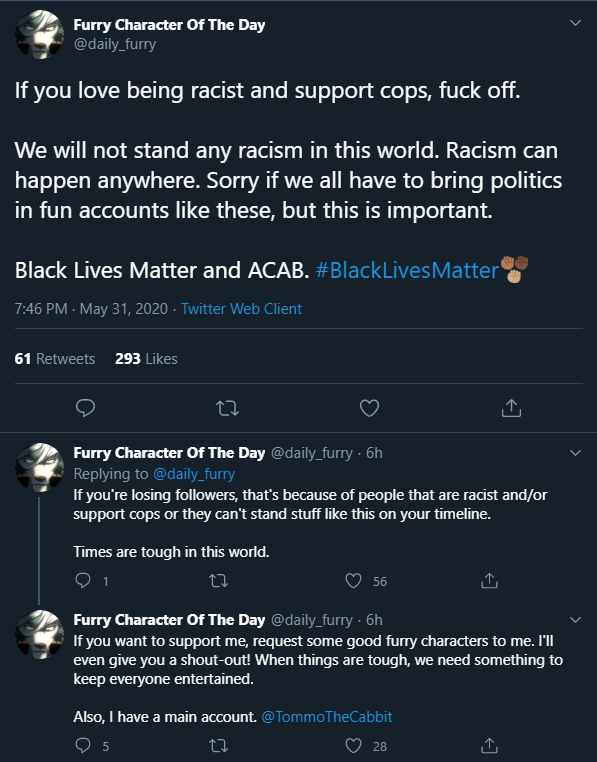
Task: Reply to the main Black Lives Matter tweet
Action: (x=86, y=408)
